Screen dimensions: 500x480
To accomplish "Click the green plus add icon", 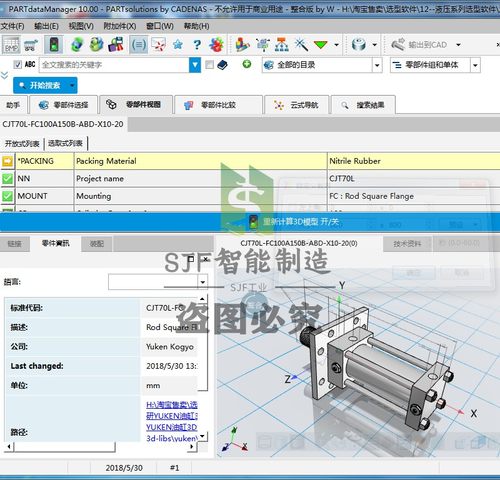I will [x=247, y=64].
